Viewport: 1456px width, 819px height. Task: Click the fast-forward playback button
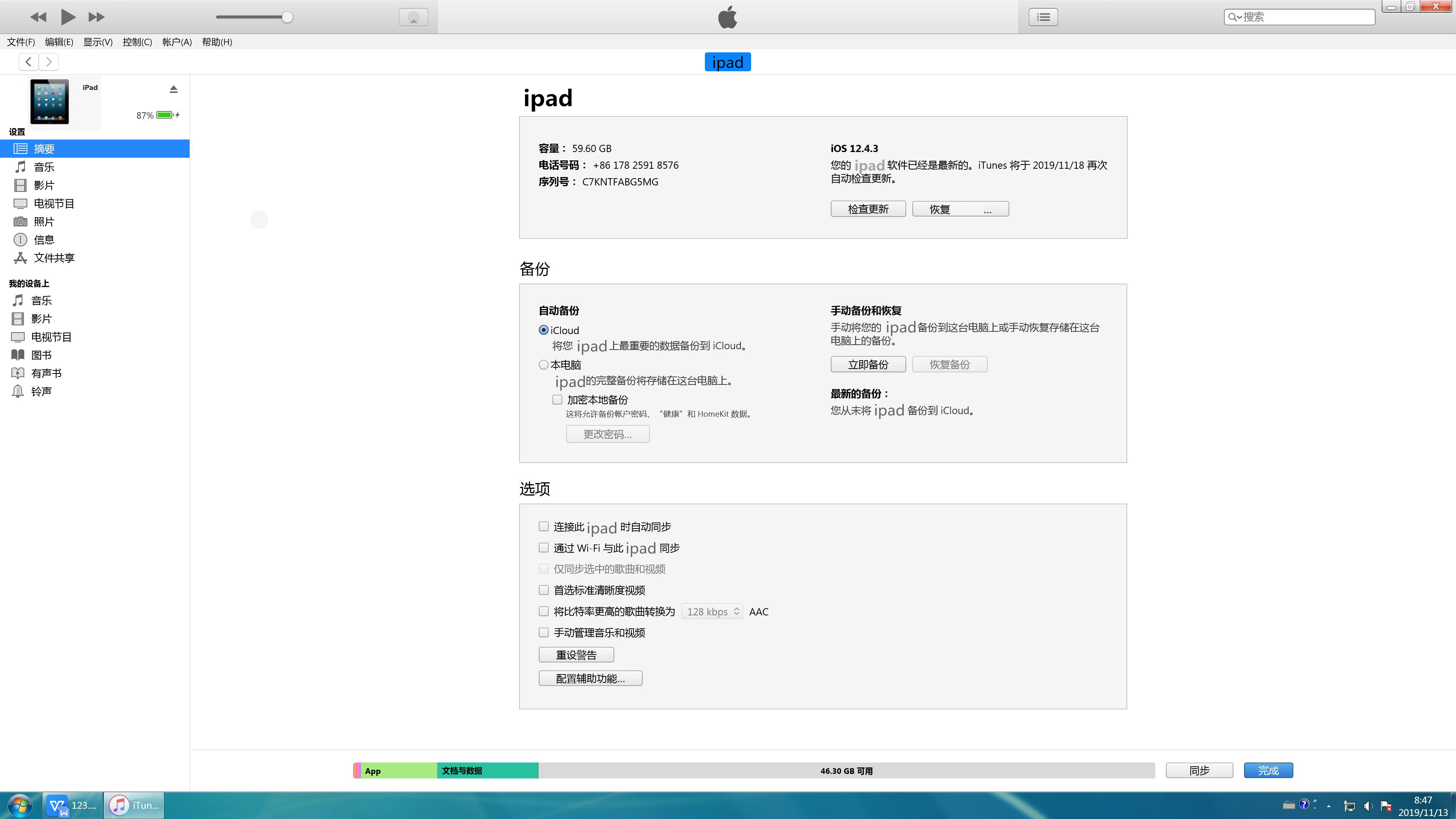point(97,17)
